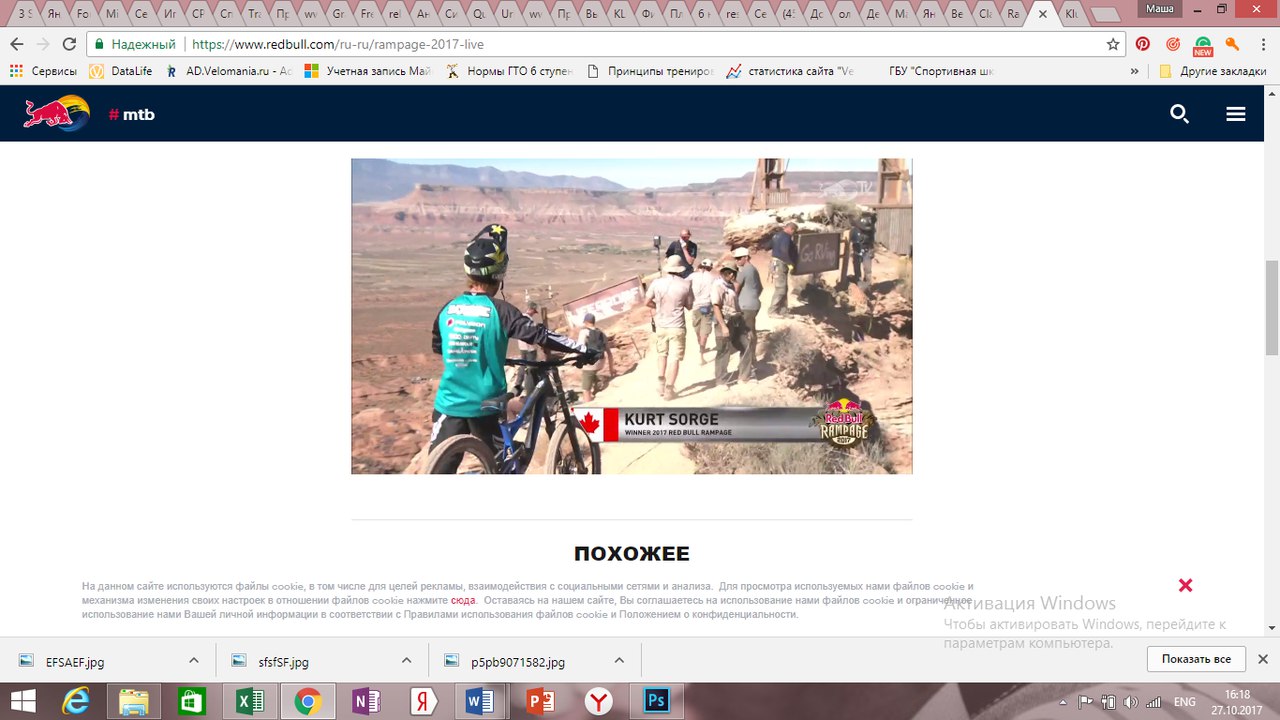Follow the #mtb link in the header
Image resolution: width=1280 pixels, height=720 pixels.
tap(131, 114)
